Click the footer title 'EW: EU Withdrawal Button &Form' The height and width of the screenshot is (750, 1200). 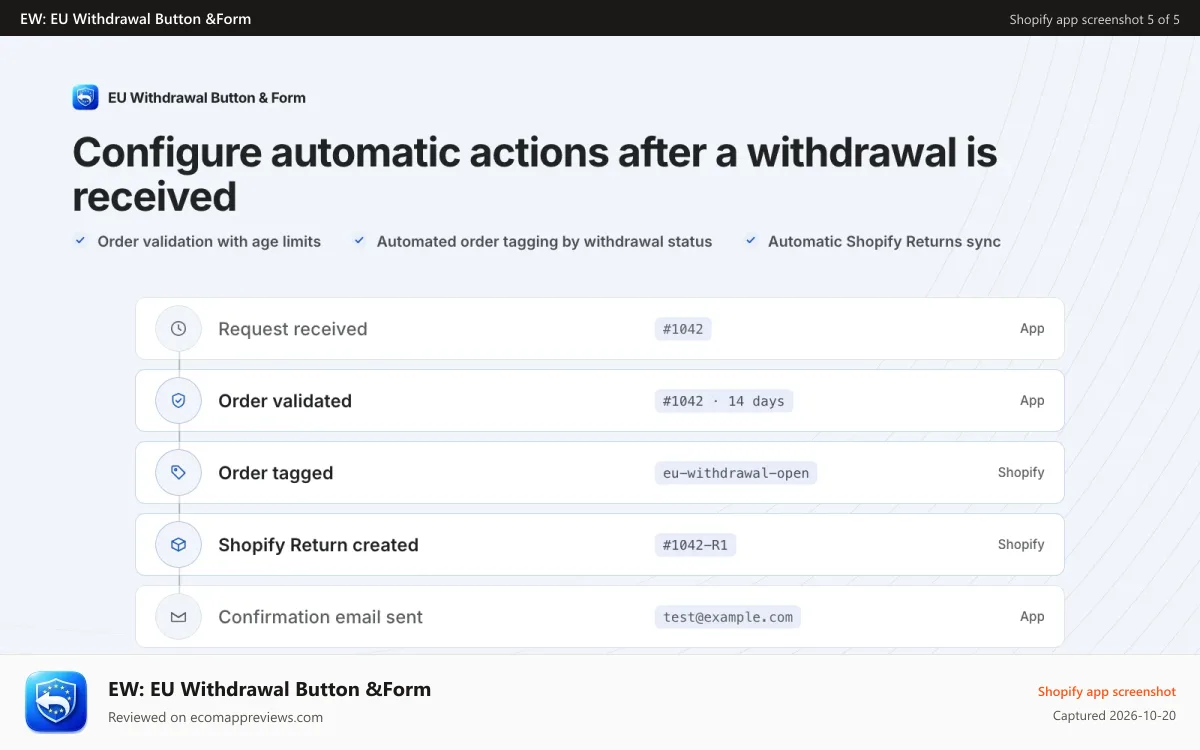[x=269, y=689]
